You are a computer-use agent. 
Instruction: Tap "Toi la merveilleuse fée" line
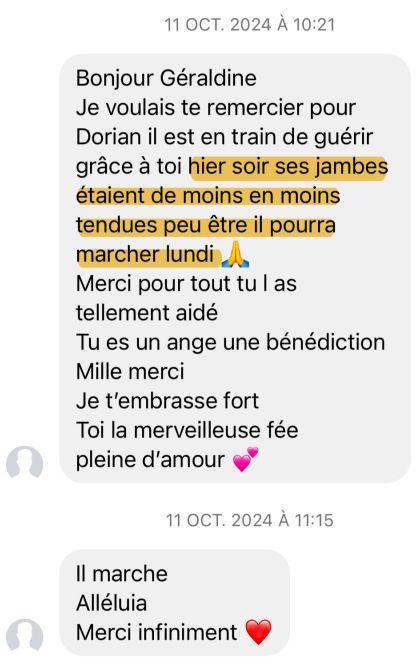point(187,430)
